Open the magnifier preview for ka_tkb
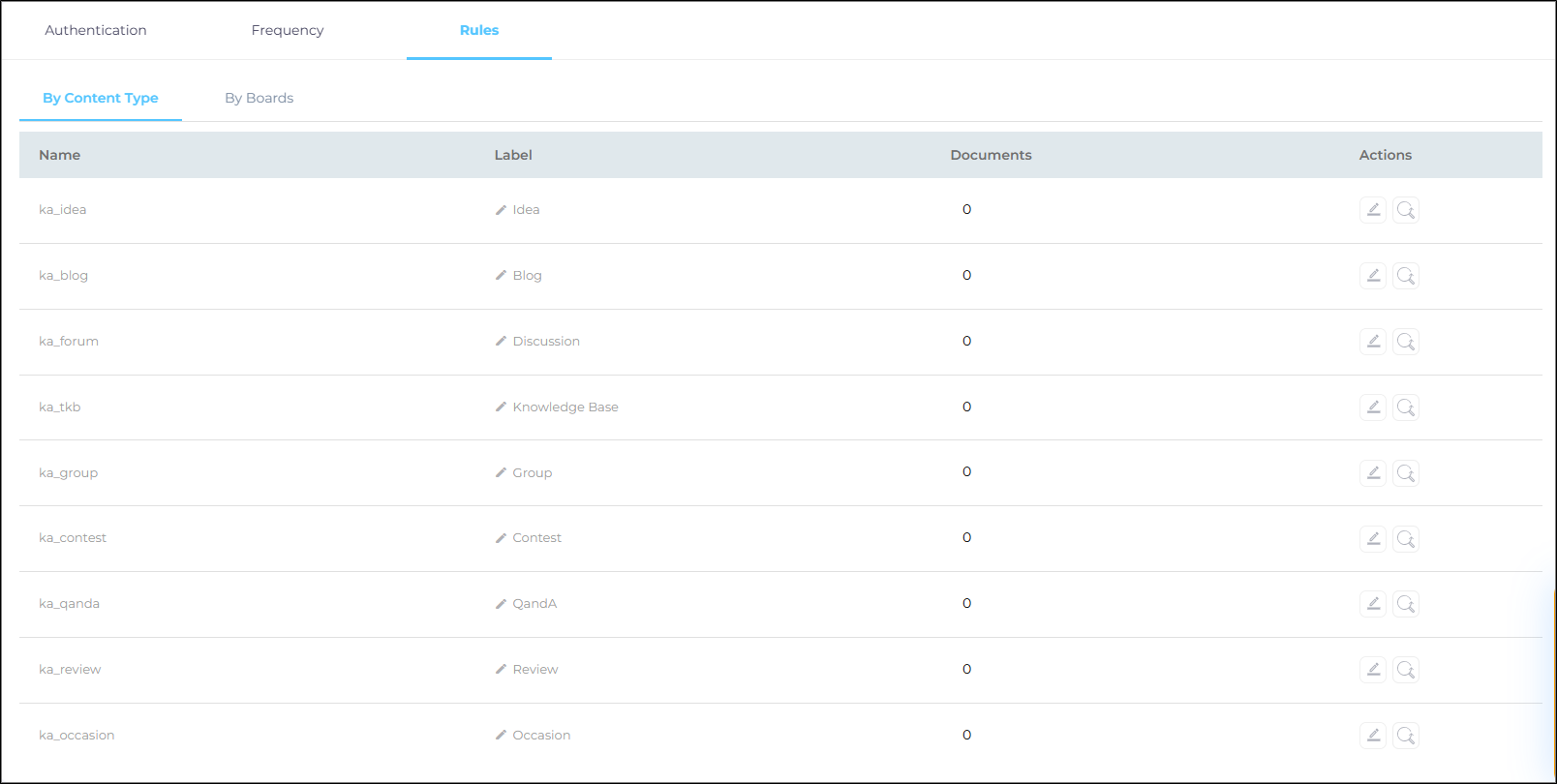The width and height of the screenshot is (1557, 784). pyautogui.click(x=1406, y=407)
